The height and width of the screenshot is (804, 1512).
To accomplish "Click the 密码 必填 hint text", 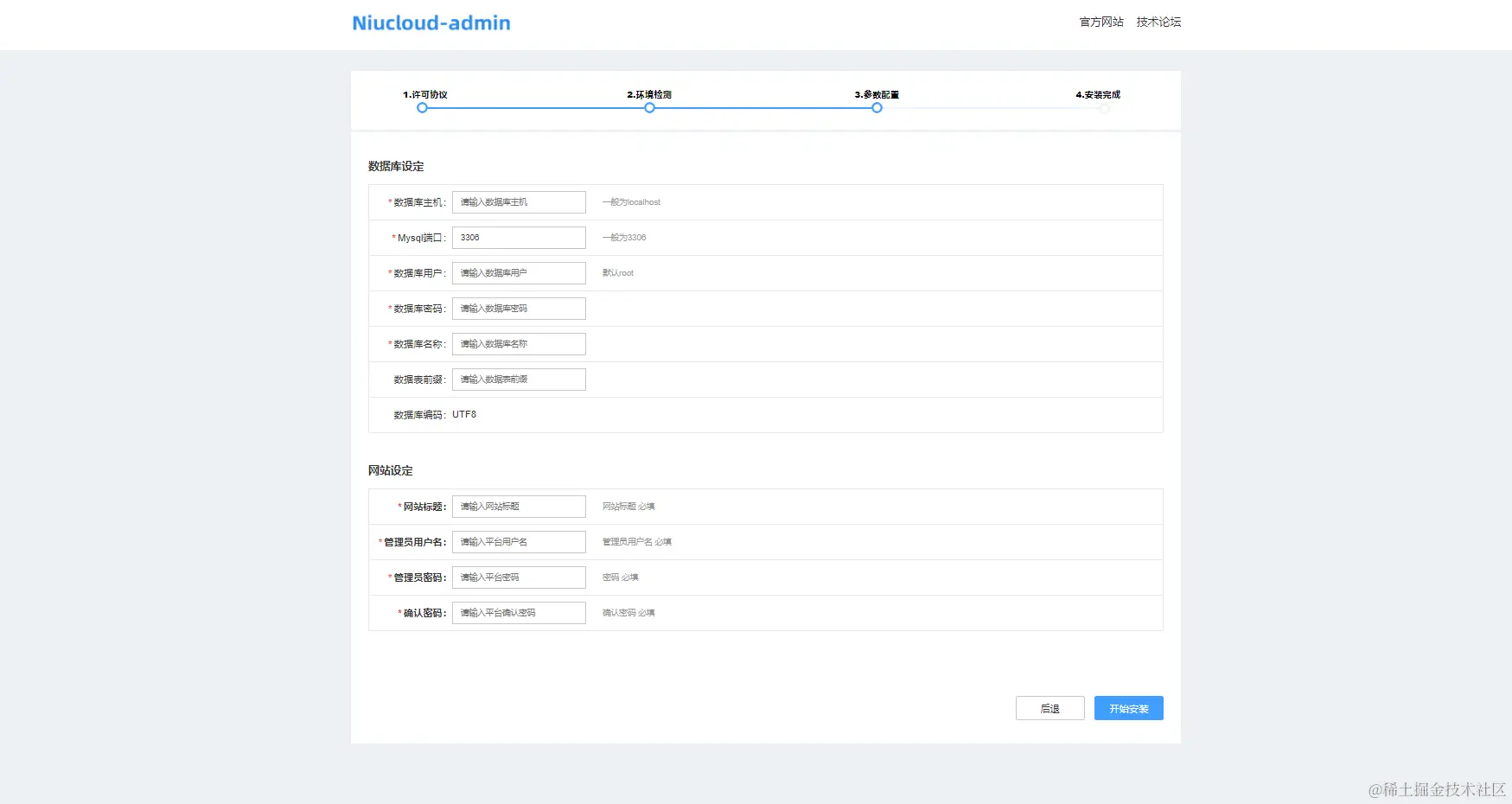I will (x=621, y=577).
